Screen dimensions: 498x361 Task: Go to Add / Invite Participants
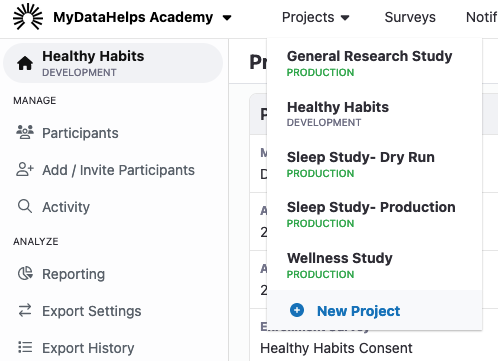click(118, 170)
